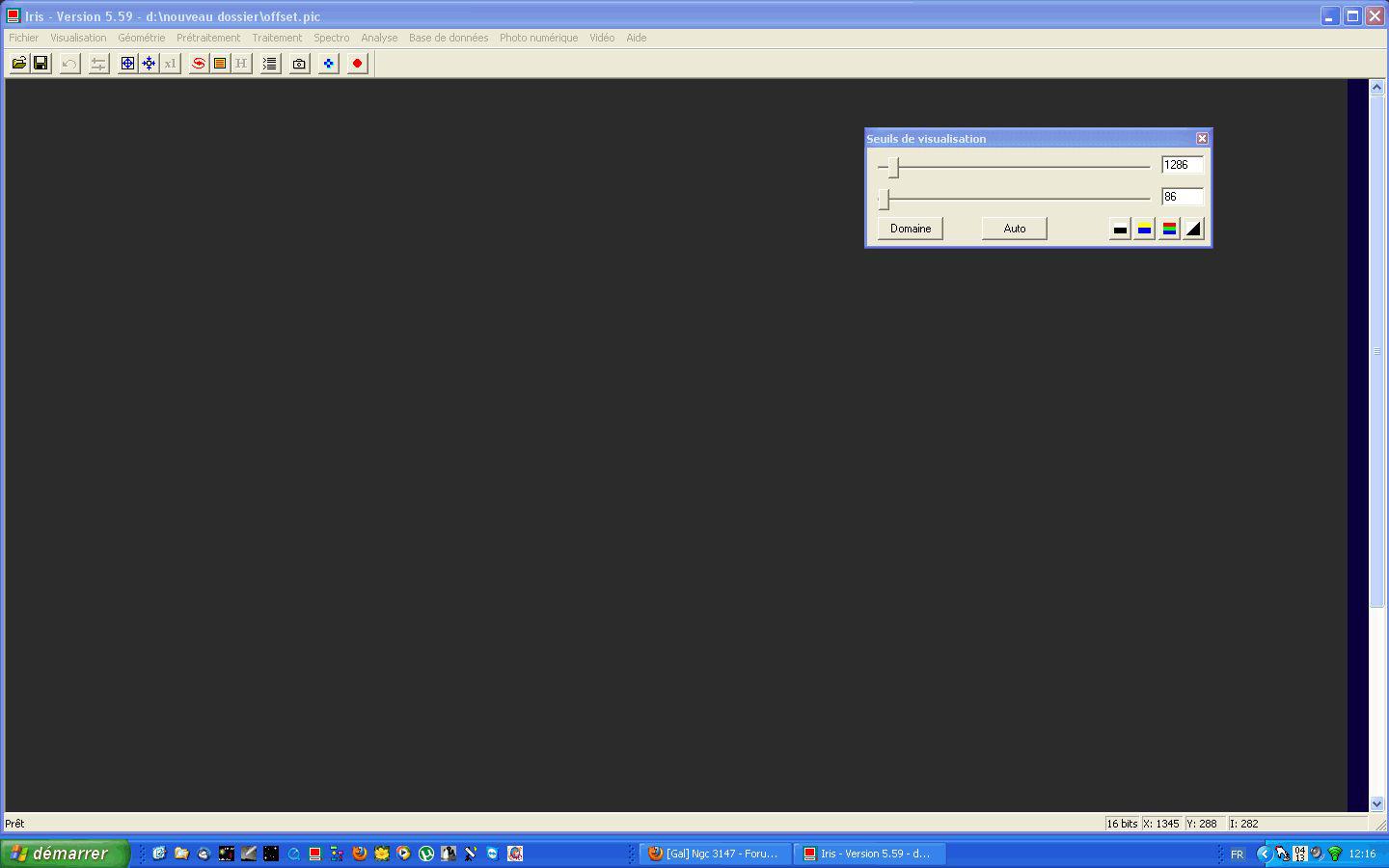This screenshot has width=1389, height=868.
Task: Click the green wireless network tray icon
Action: point(1335,854)
